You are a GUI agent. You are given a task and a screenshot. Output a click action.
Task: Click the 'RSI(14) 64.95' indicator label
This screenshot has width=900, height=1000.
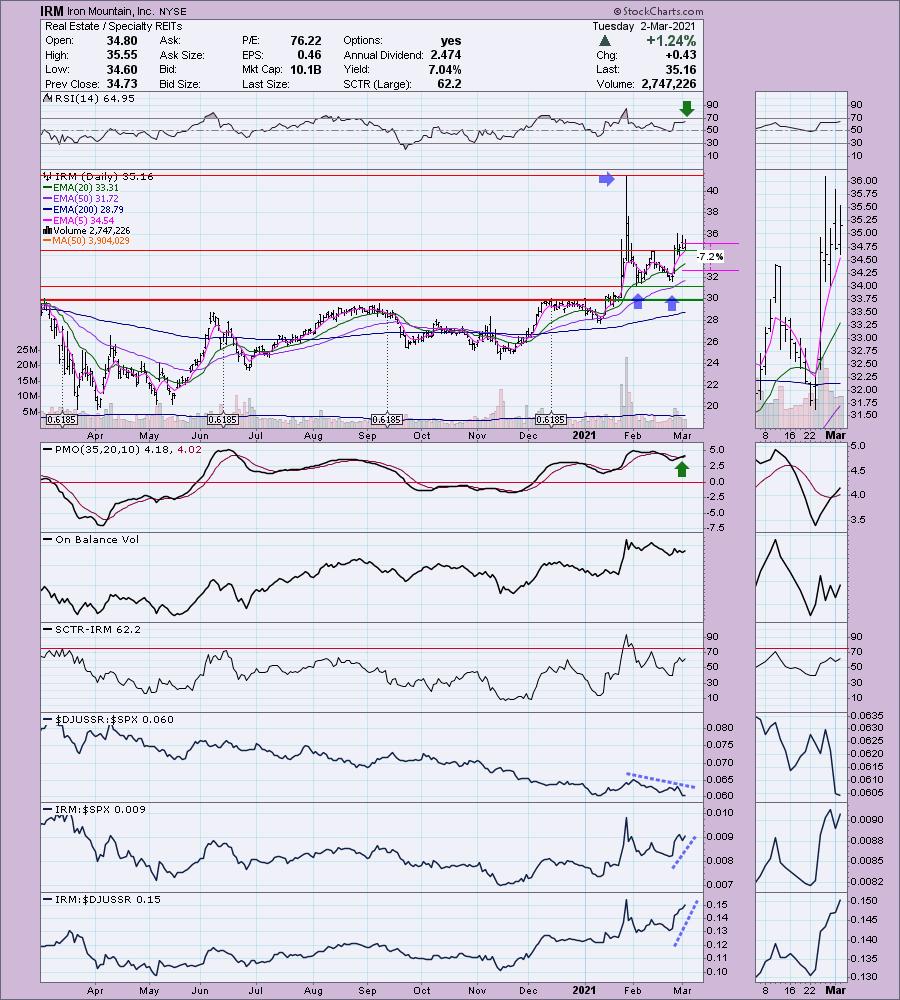click(x=94, y=98)
